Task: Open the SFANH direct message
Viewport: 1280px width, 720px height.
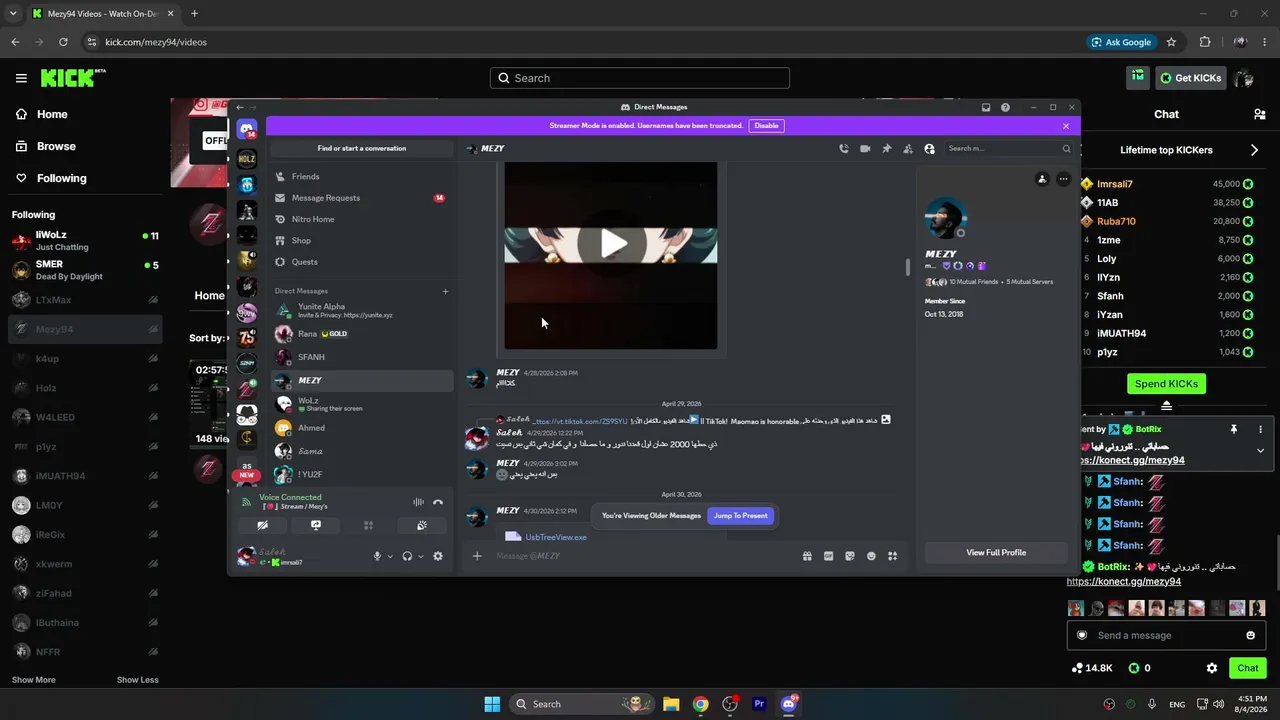Action: [360, 357]
